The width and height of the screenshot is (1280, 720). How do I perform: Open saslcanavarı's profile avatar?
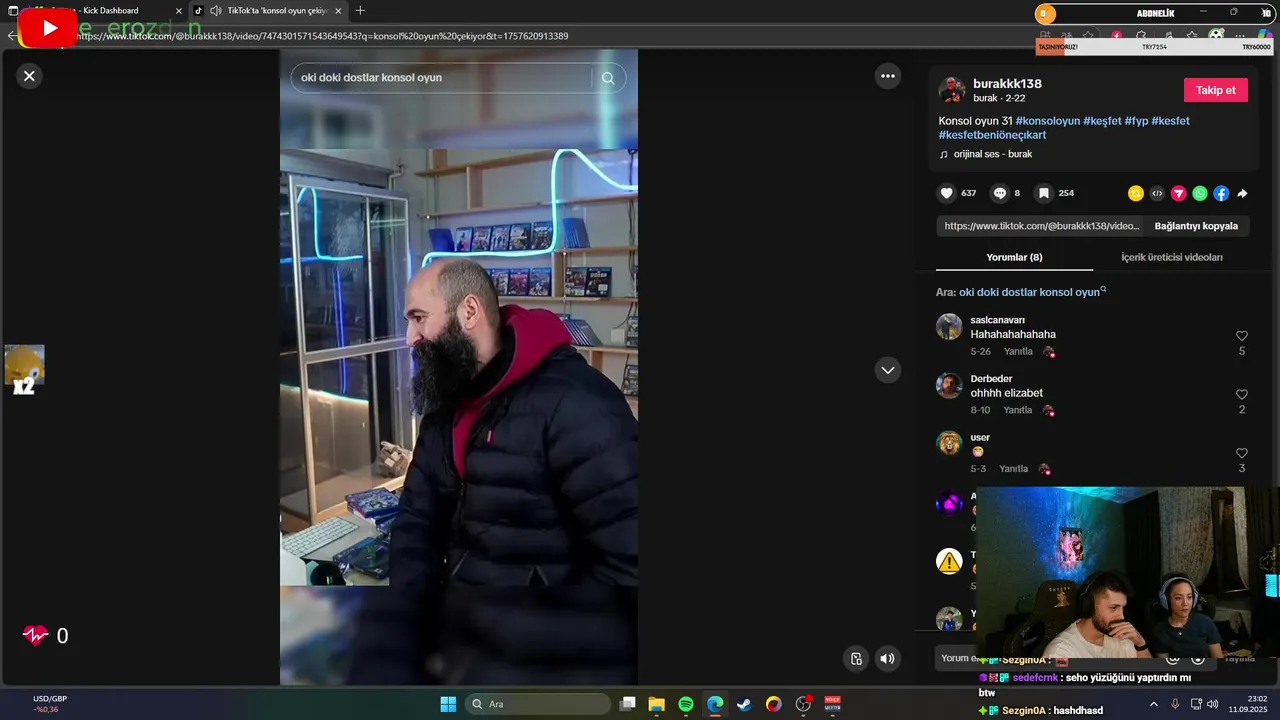tap(949, 327)
